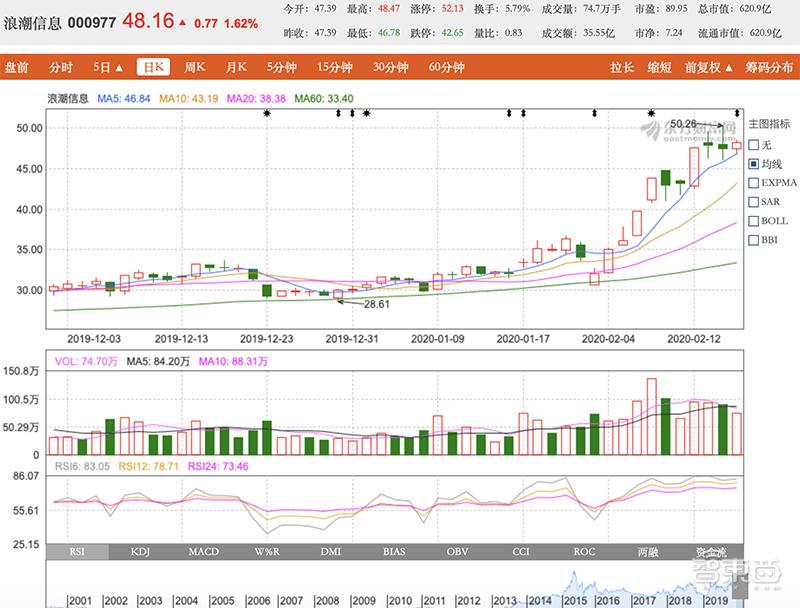This screenshot has width=800, height=608.
Task: Click the 缩短 shrink chart button
Action: [658, 68]
